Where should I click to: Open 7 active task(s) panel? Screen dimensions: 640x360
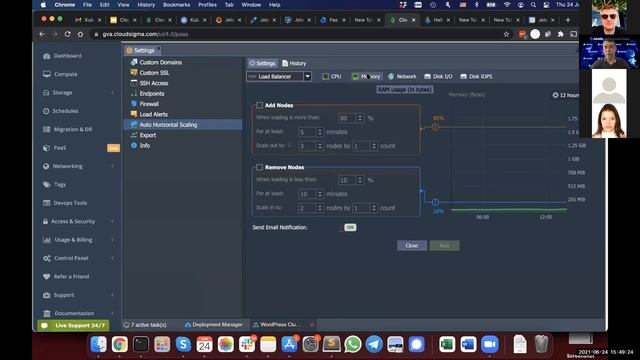145,324
